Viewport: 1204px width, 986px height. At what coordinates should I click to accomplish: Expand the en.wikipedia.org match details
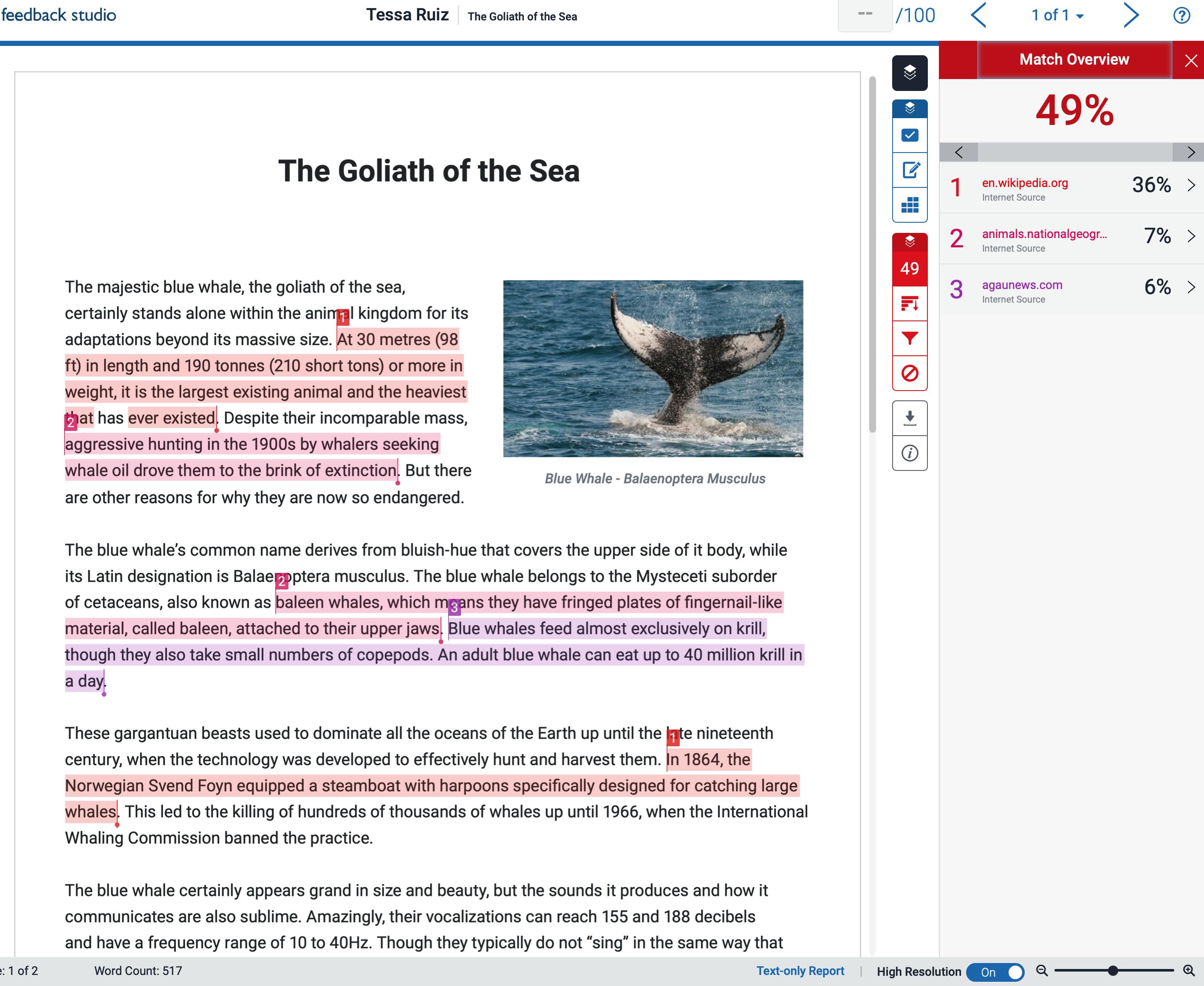pyautogui.click(x=1191, y=185)
